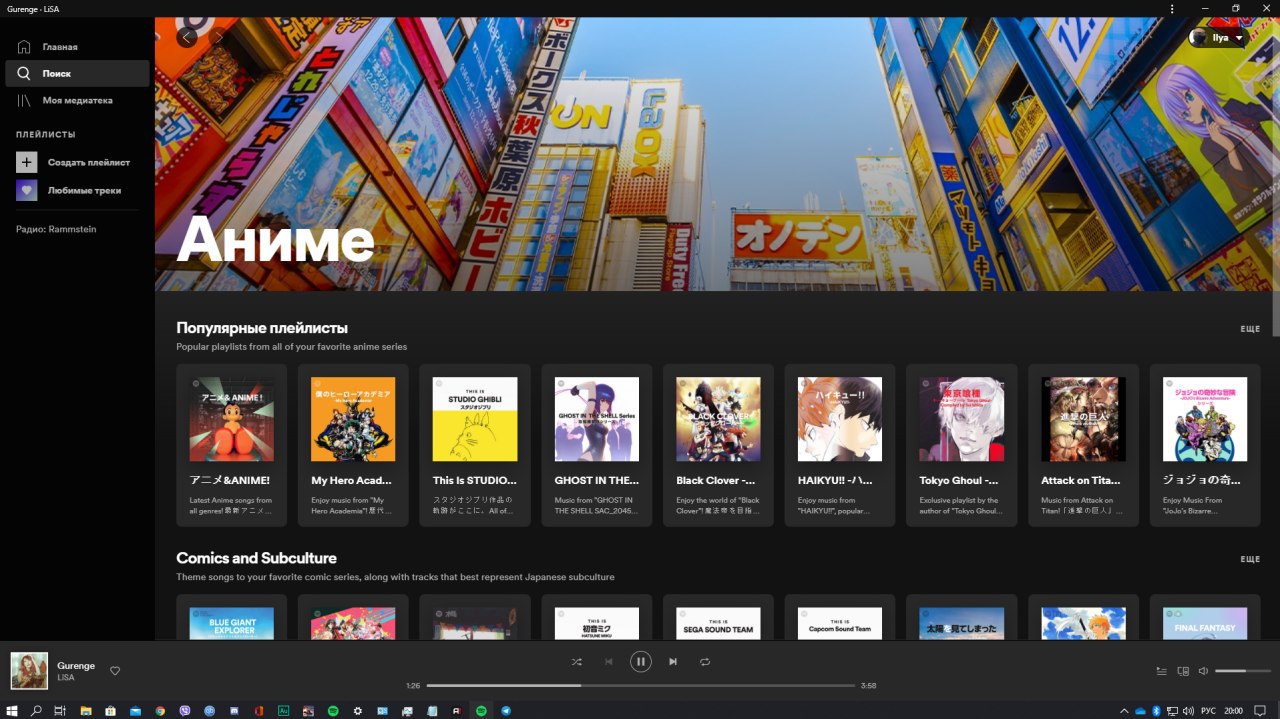Screen dimensions: 1280x719
Task: Toggle repeat mode
Action: coord(705,662)
